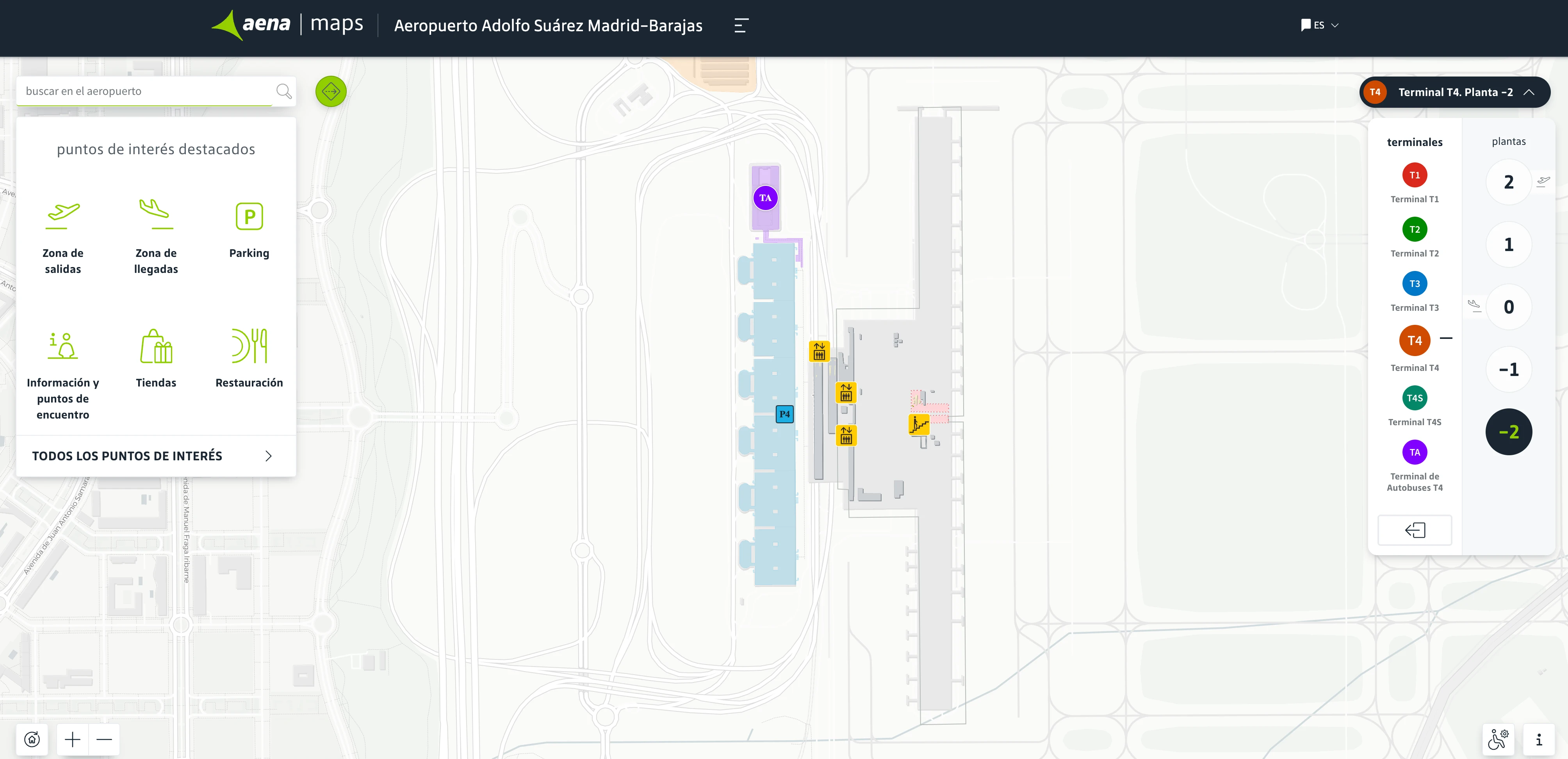The image size is (1568, 759).
Task: Click Terminal T2 in the sidebar
Action: pos(1415,230)
